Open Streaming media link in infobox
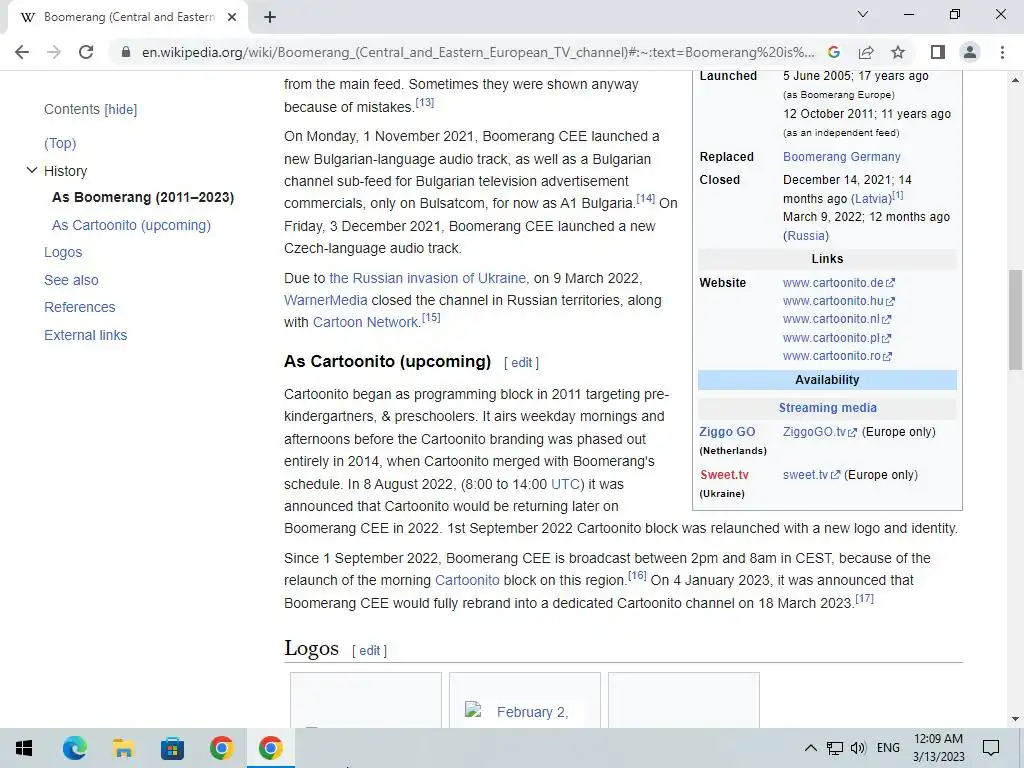This screenshot has height=768, width=1024. coord(827,408)
